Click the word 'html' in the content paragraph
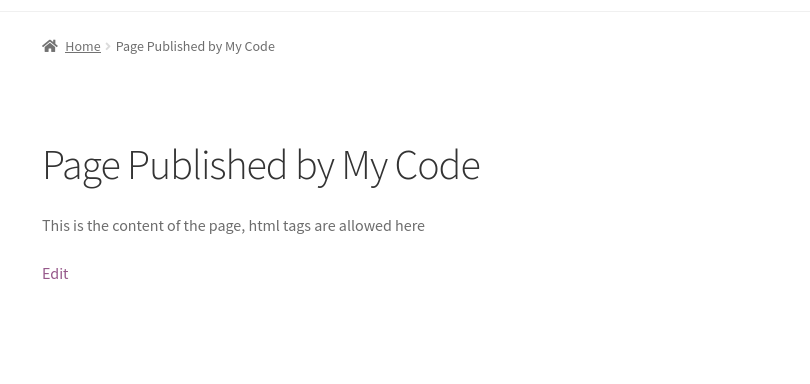This screenshot has width=810, height=384. (264, 225)
